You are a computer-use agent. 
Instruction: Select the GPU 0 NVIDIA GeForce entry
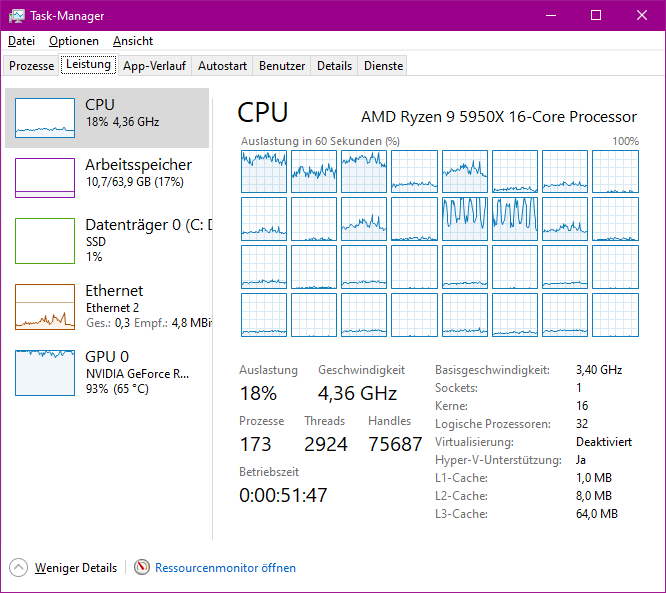(107, 373)
